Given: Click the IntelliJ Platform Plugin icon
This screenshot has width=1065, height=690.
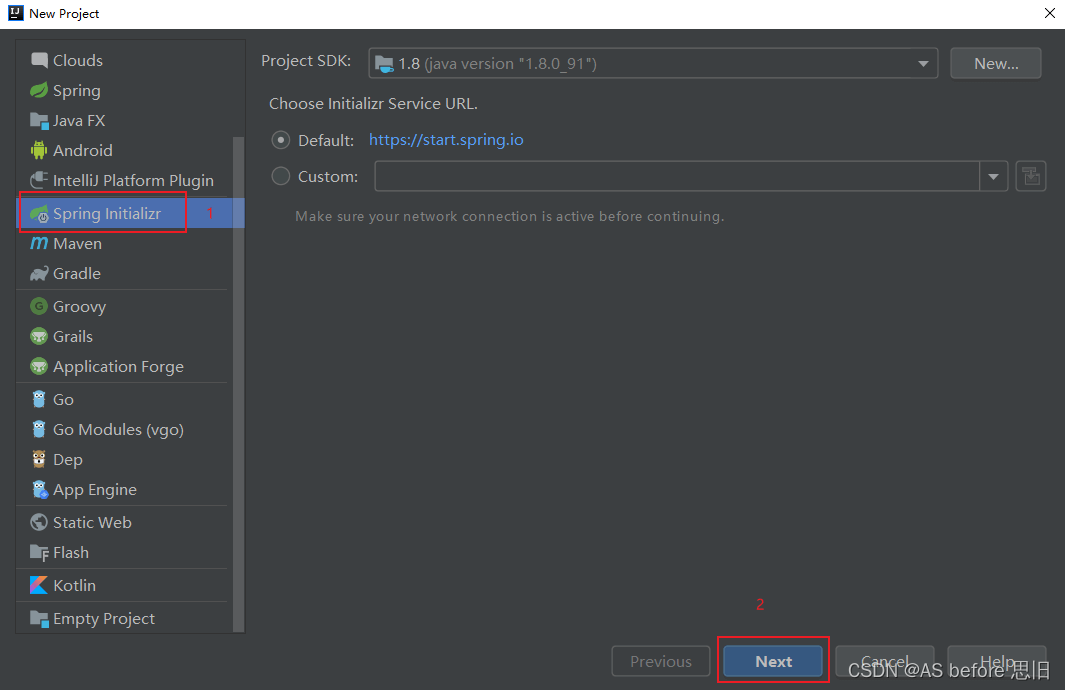Looking at the screenshot, I should point(39,180).
